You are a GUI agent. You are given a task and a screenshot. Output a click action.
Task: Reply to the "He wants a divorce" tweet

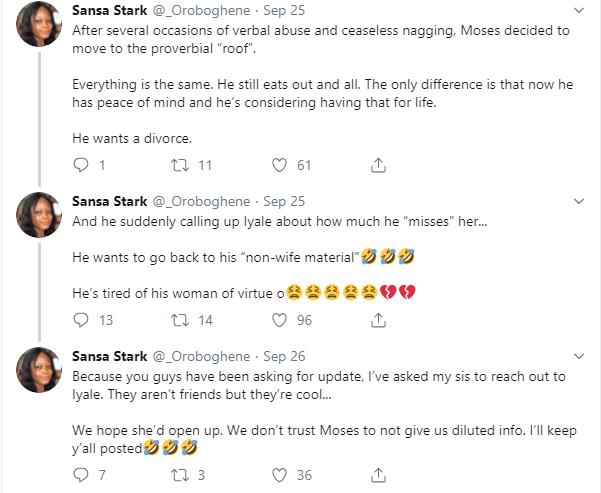pyautogui.click(x=81, y=165)
